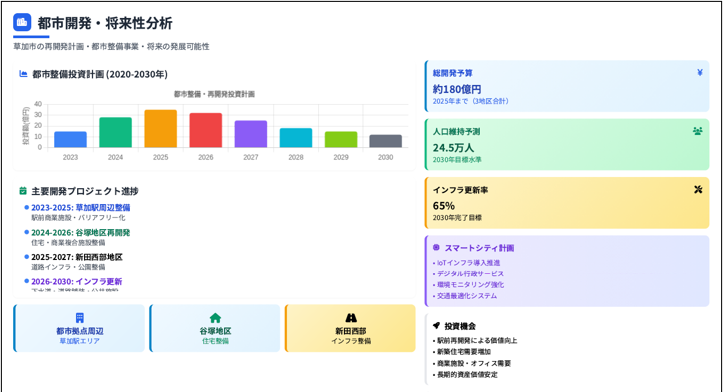Click the IoTインフラ導入推進 bullet
The image size is (723, 392).
[467, 263]
